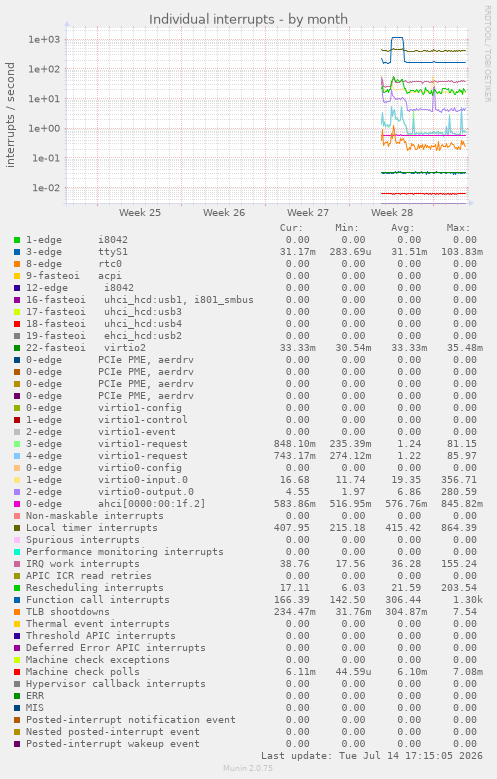Click the Week 25 x-axis label
The image size is (497, 779).
[140, 213]
